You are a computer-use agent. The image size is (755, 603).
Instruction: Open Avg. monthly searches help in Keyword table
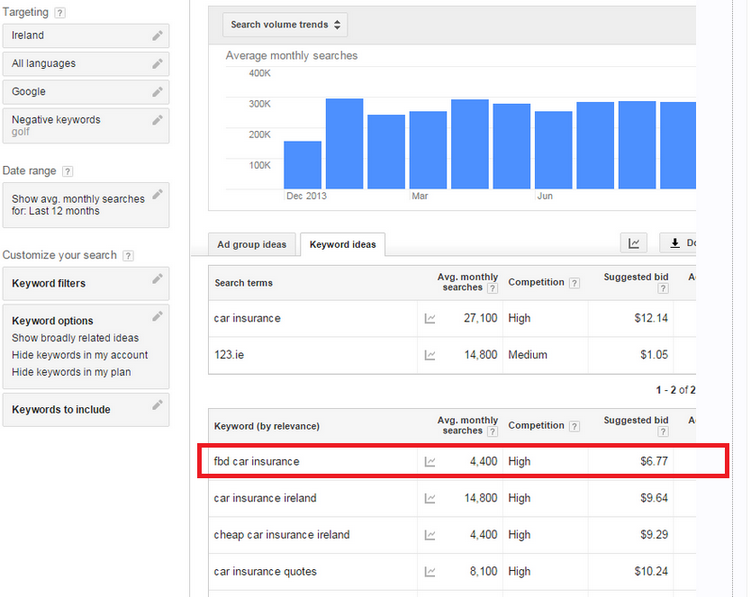click(492, 432)
